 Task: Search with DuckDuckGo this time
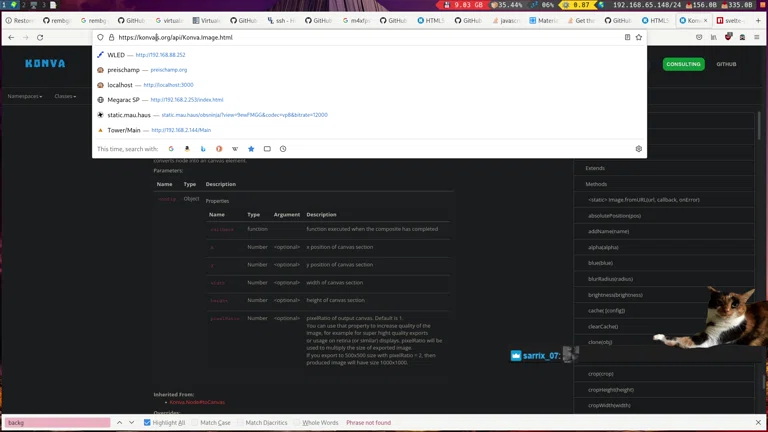219,149
